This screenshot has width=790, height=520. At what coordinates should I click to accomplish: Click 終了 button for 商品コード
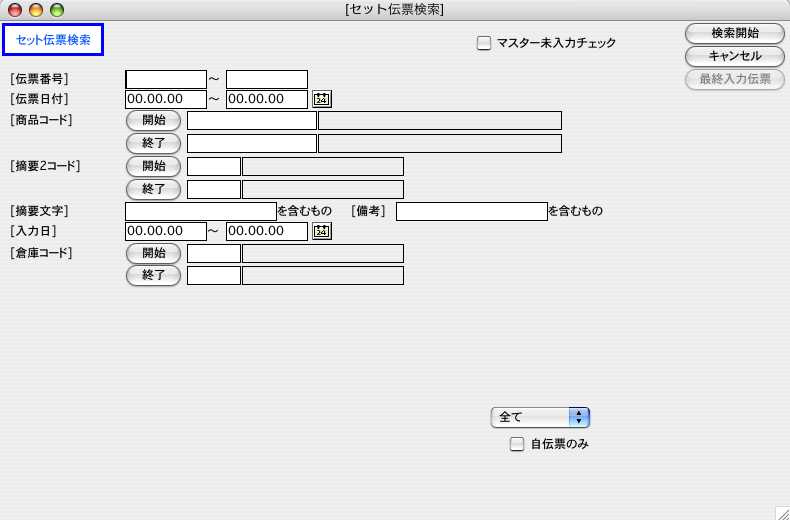(153, 143)
